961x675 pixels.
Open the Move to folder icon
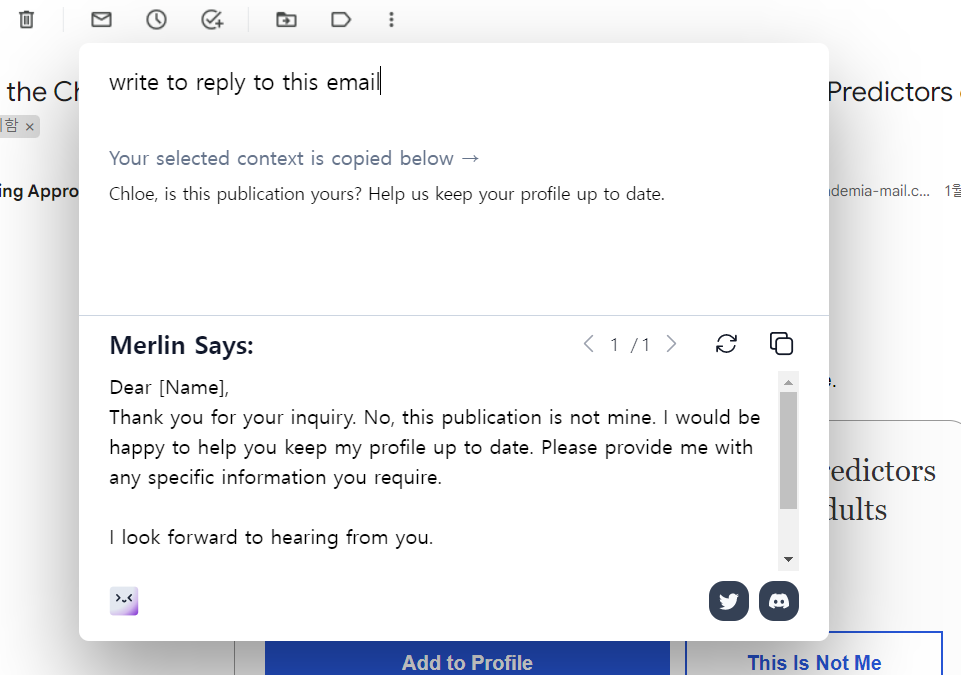pyautogui.click(x=286, y=20)
